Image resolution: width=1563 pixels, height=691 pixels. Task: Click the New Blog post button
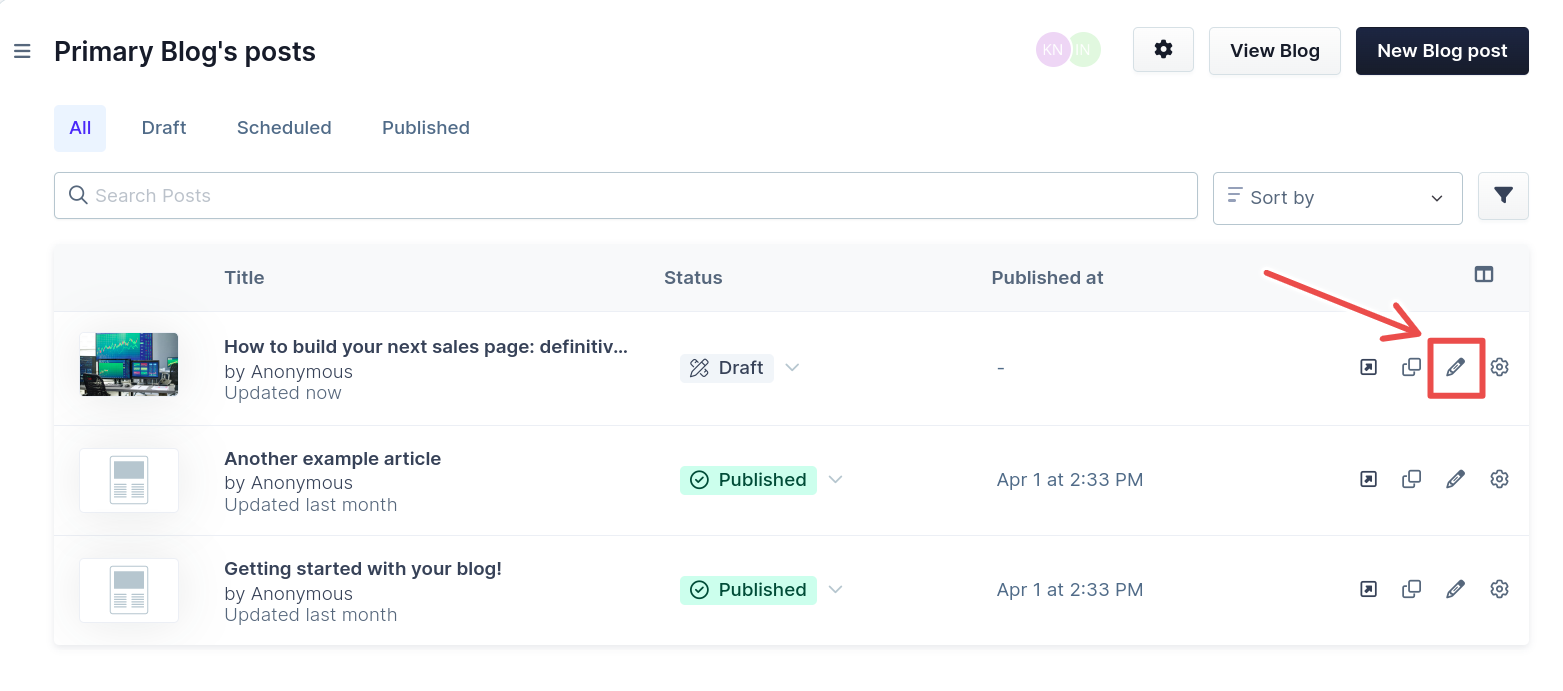pos(1442,51)
